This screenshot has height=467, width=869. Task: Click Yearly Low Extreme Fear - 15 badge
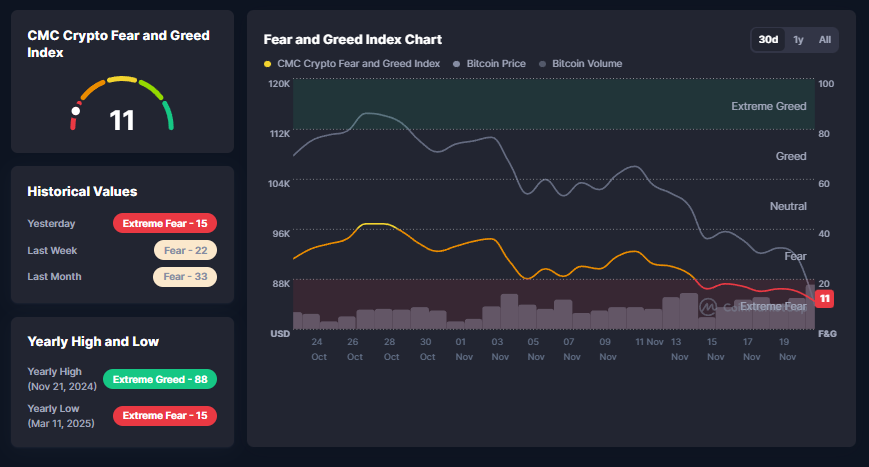(165, 415)
